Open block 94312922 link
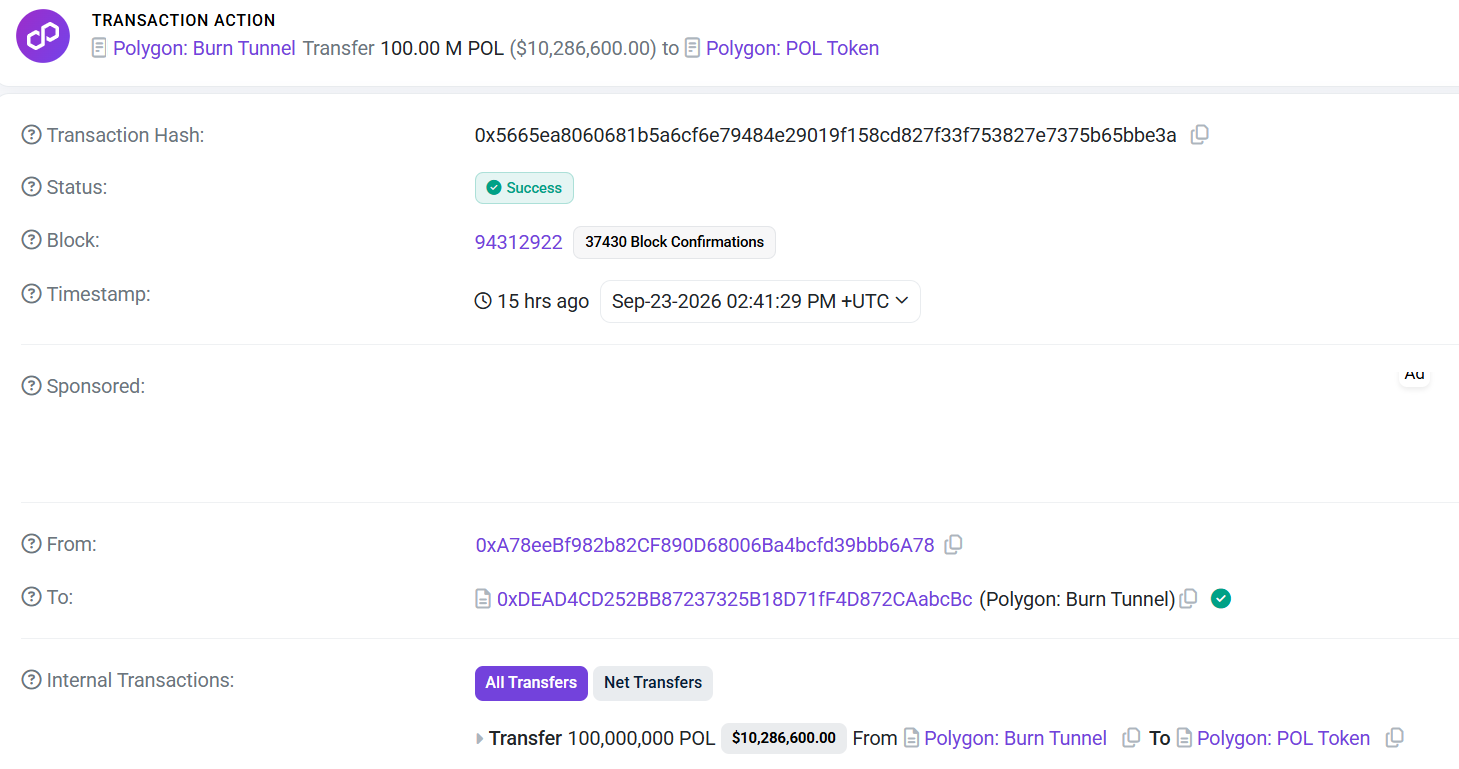The width and height of the screenshot is (1459, 769). tap(519, 242)
